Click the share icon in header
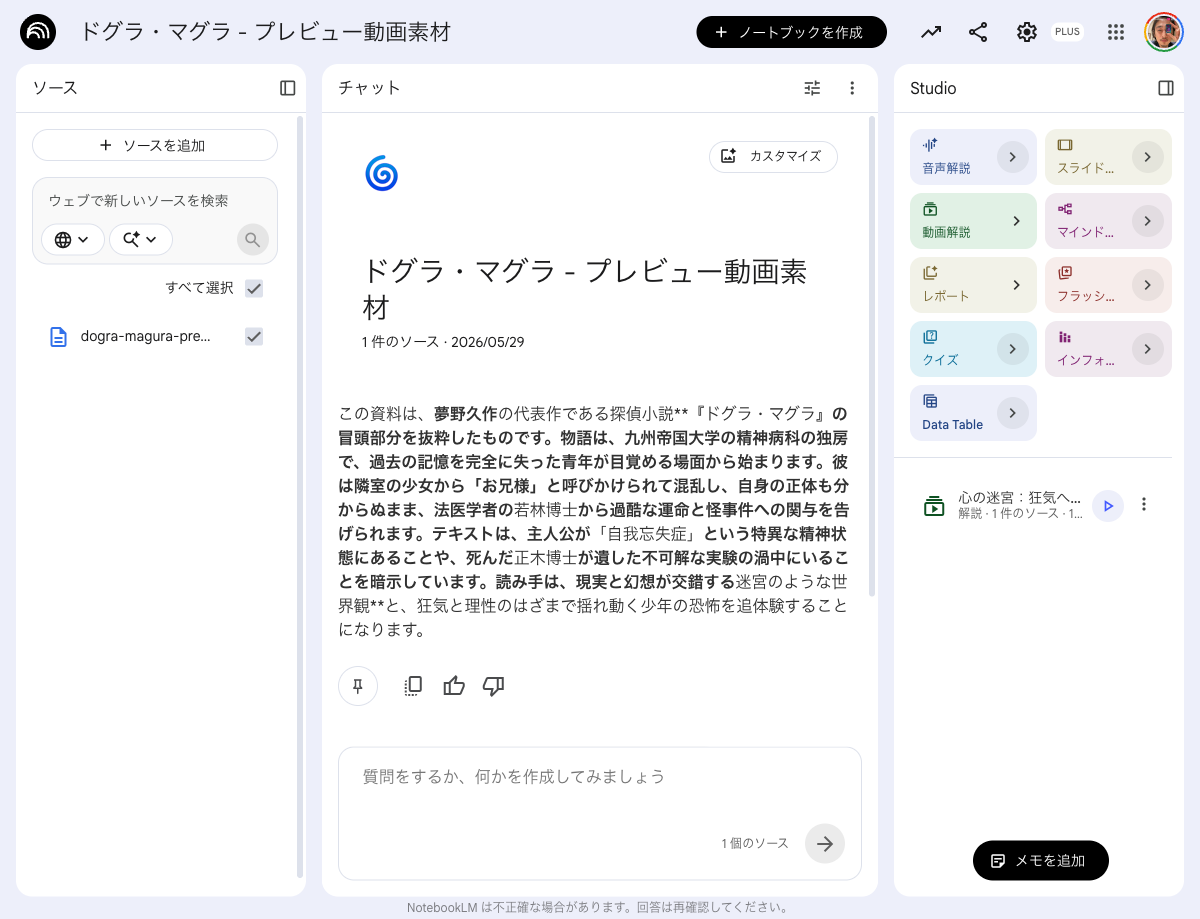 978,32
